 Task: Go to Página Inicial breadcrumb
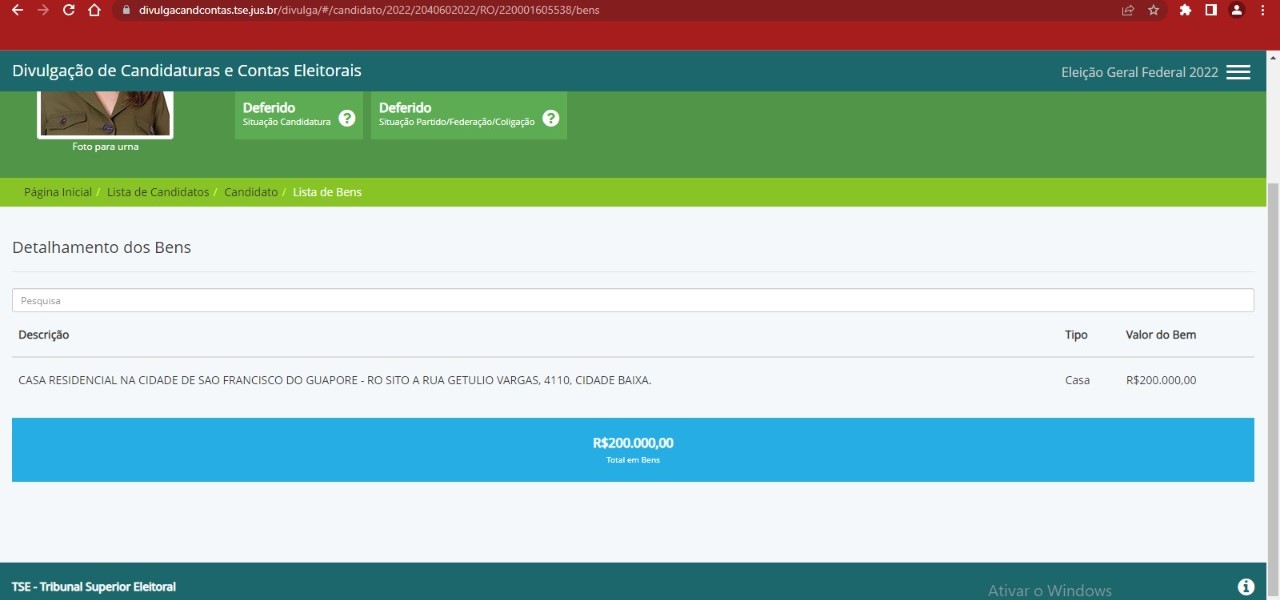click(x=58, y=192)
